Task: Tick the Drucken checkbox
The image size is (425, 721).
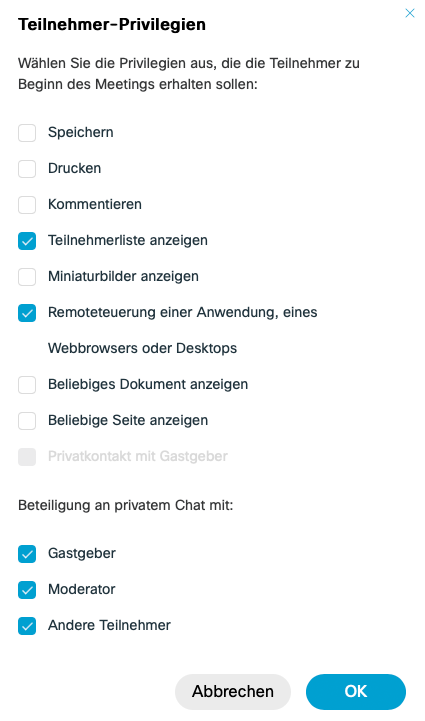Action: click(27, 169)
